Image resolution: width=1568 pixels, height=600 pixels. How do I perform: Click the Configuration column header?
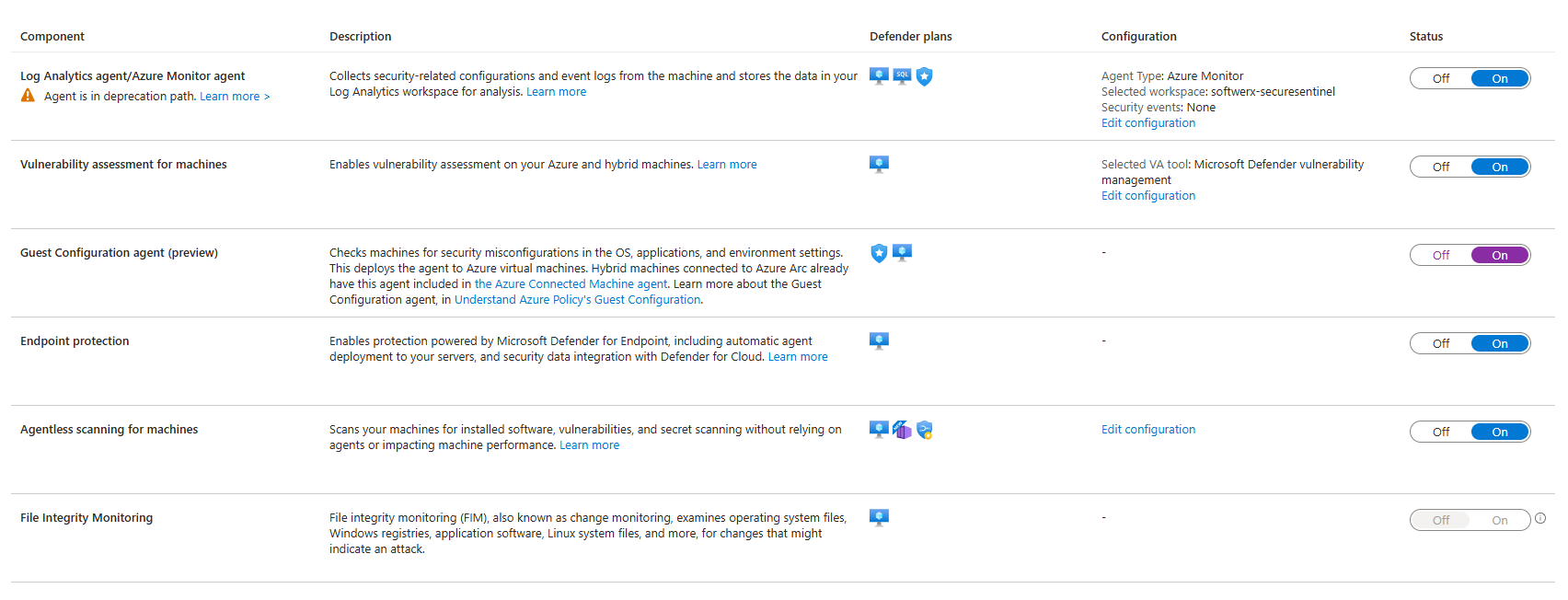pos(1139,37)
